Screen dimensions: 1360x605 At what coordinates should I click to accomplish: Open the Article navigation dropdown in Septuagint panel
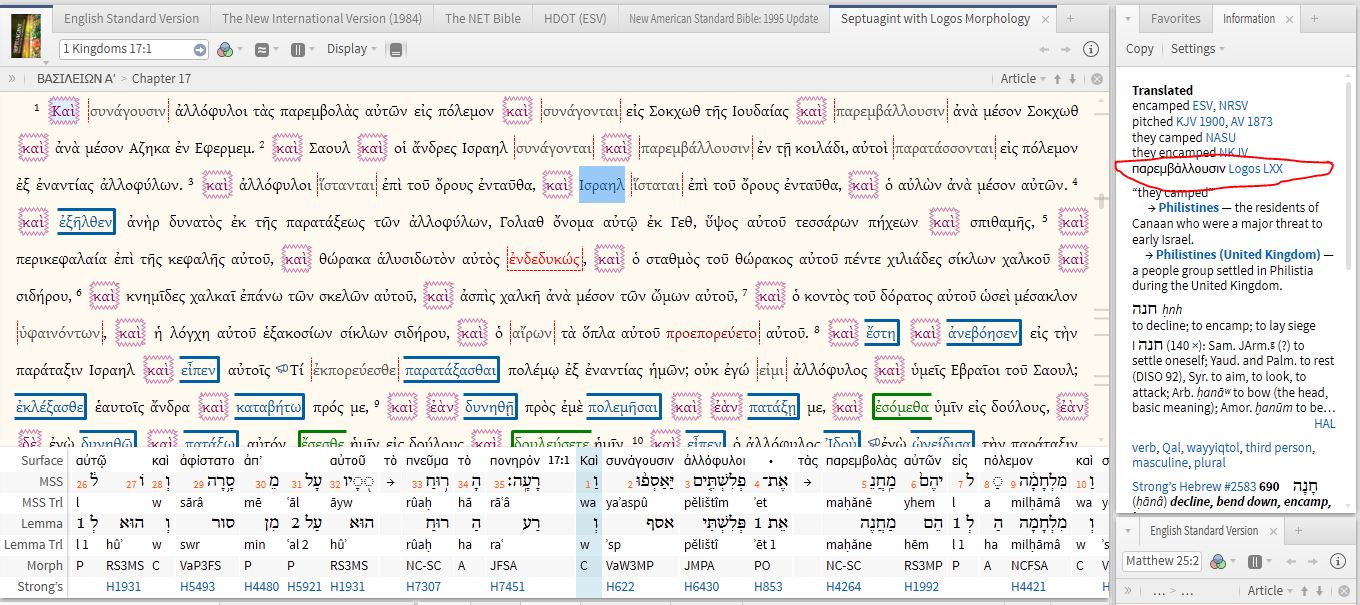click(x=1023, y=78)
